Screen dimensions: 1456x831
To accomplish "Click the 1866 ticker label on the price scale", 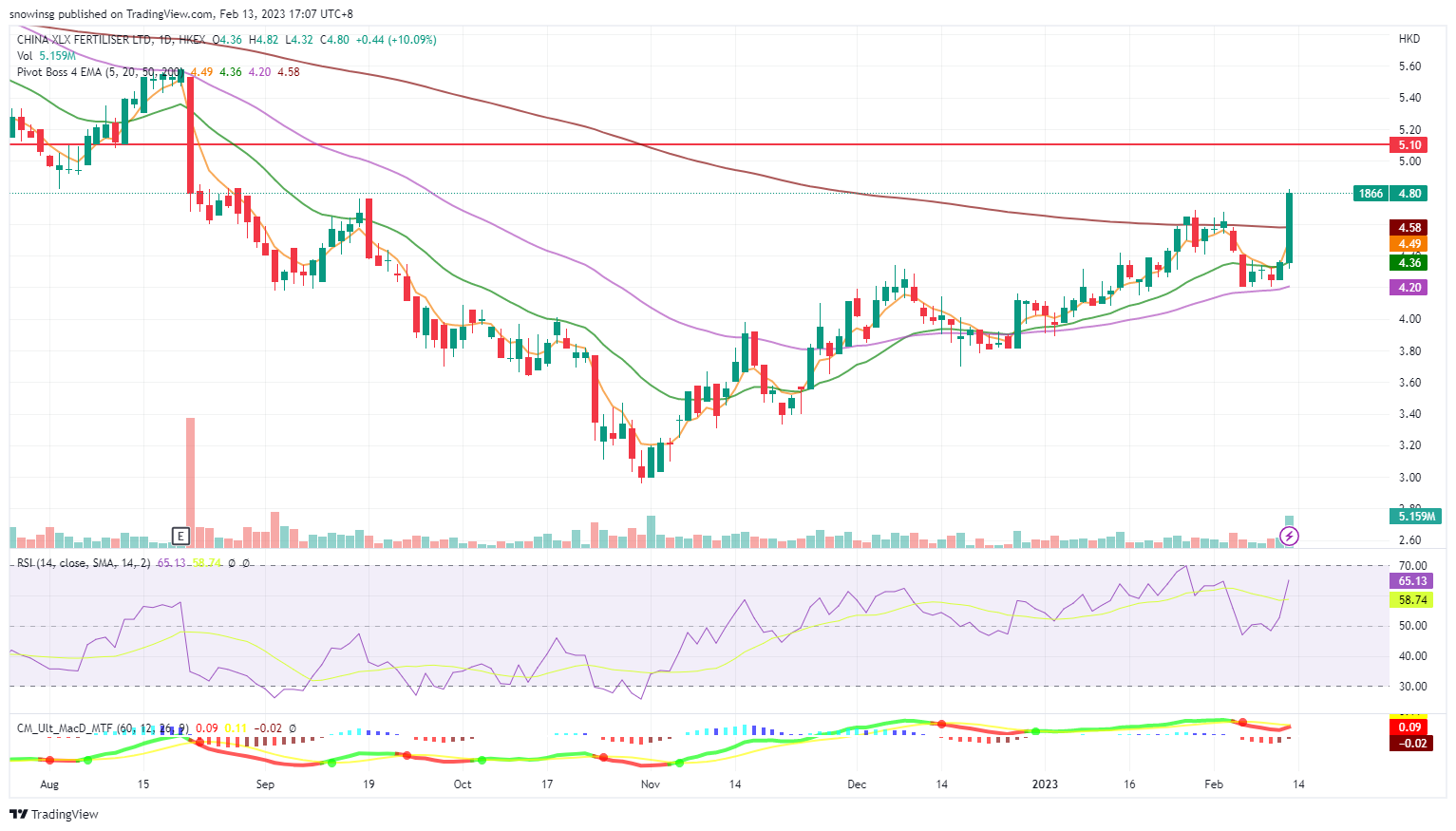I will 1371,194.
